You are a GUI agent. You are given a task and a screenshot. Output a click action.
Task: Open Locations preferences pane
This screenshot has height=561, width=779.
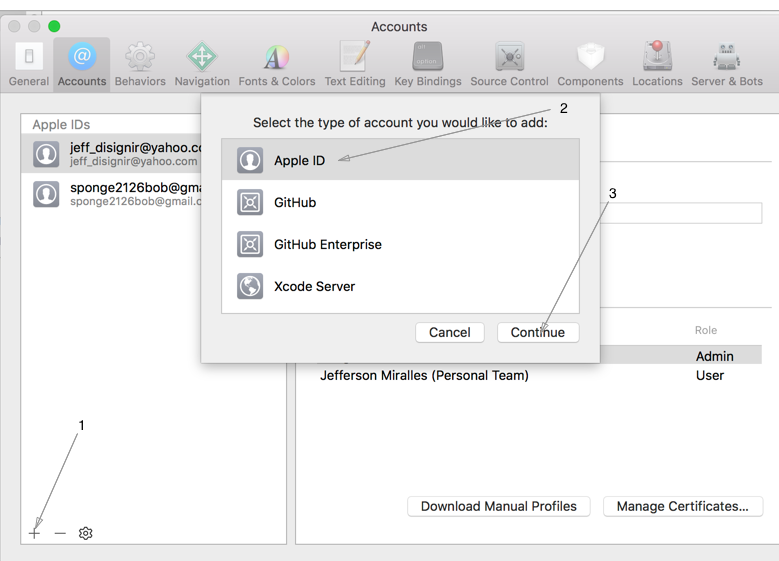point(657,65)
